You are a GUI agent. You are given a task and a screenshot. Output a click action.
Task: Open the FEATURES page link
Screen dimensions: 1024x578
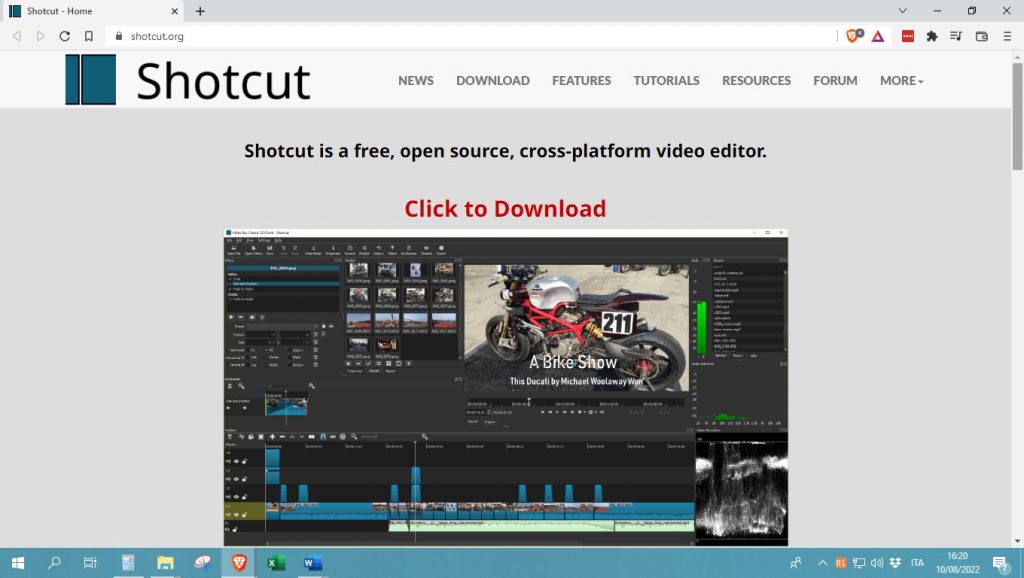coord(581,81)
